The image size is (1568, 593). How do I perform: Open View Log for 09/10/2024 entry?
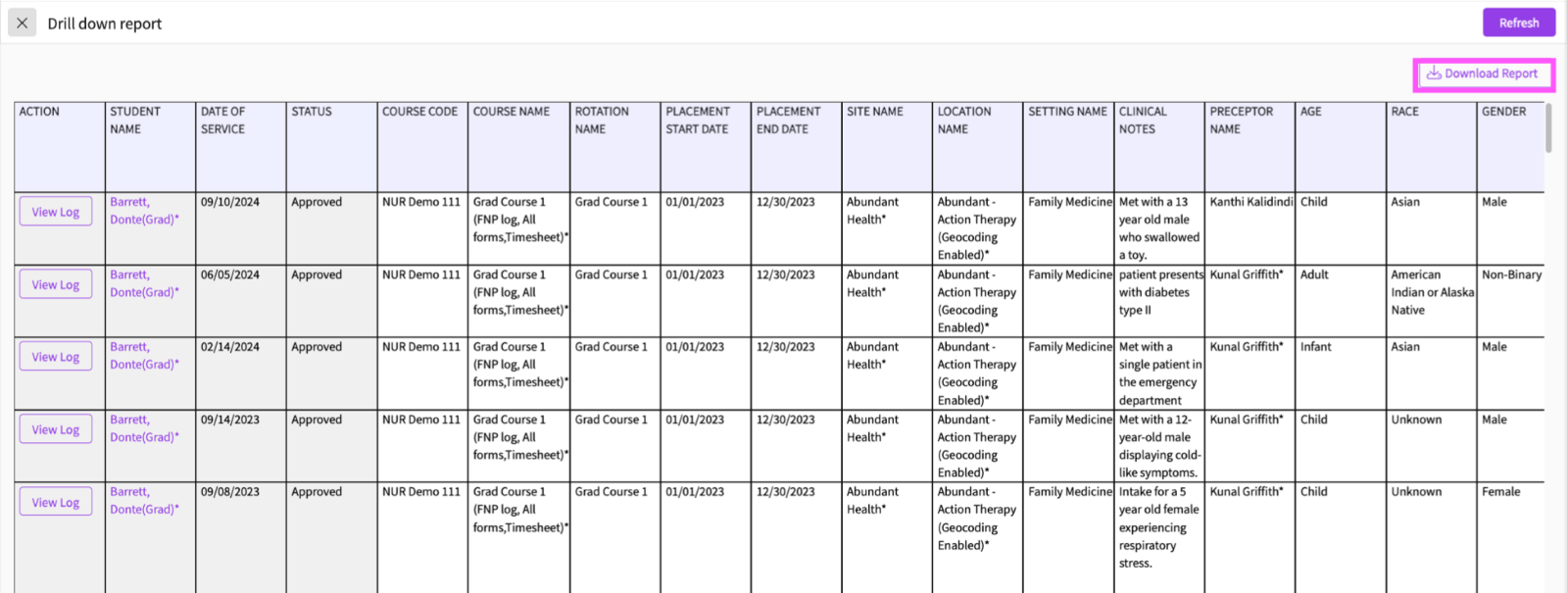(x=56, y=212)
